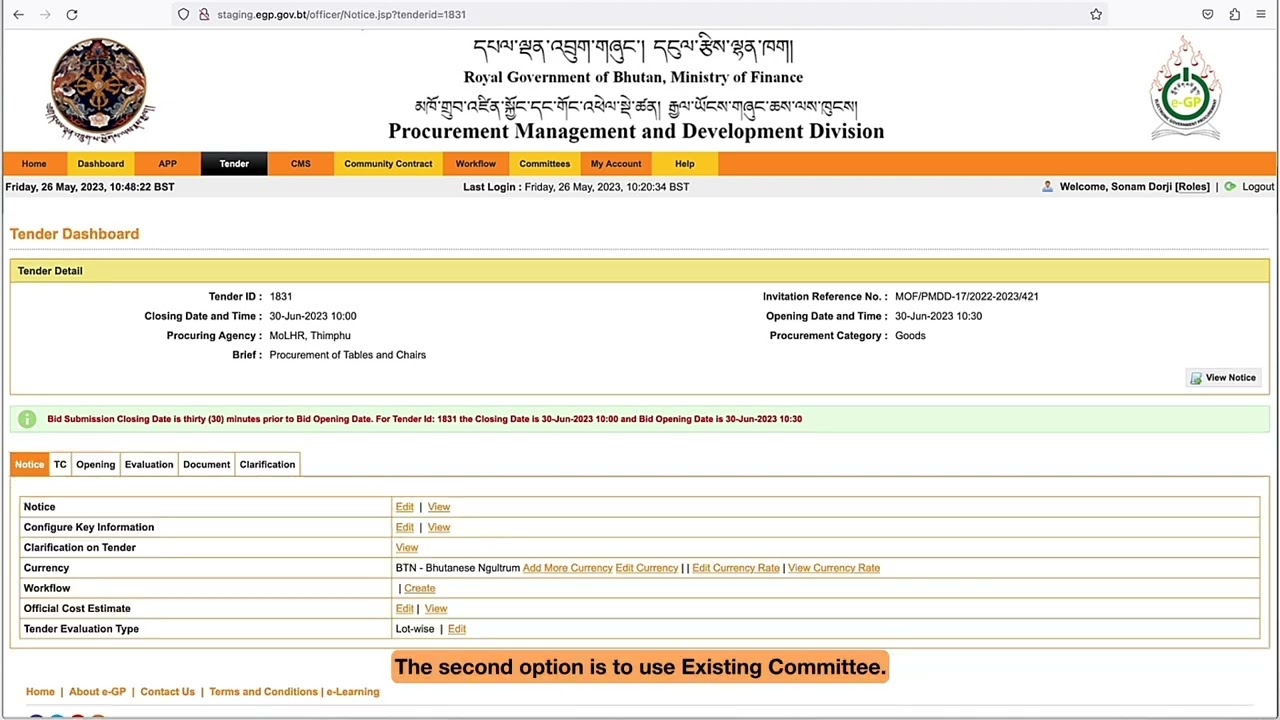Image resolution: width=1280 pixels, height=720 pixels.
Task: Open the Community Contract menu
Action: (388, 164)
